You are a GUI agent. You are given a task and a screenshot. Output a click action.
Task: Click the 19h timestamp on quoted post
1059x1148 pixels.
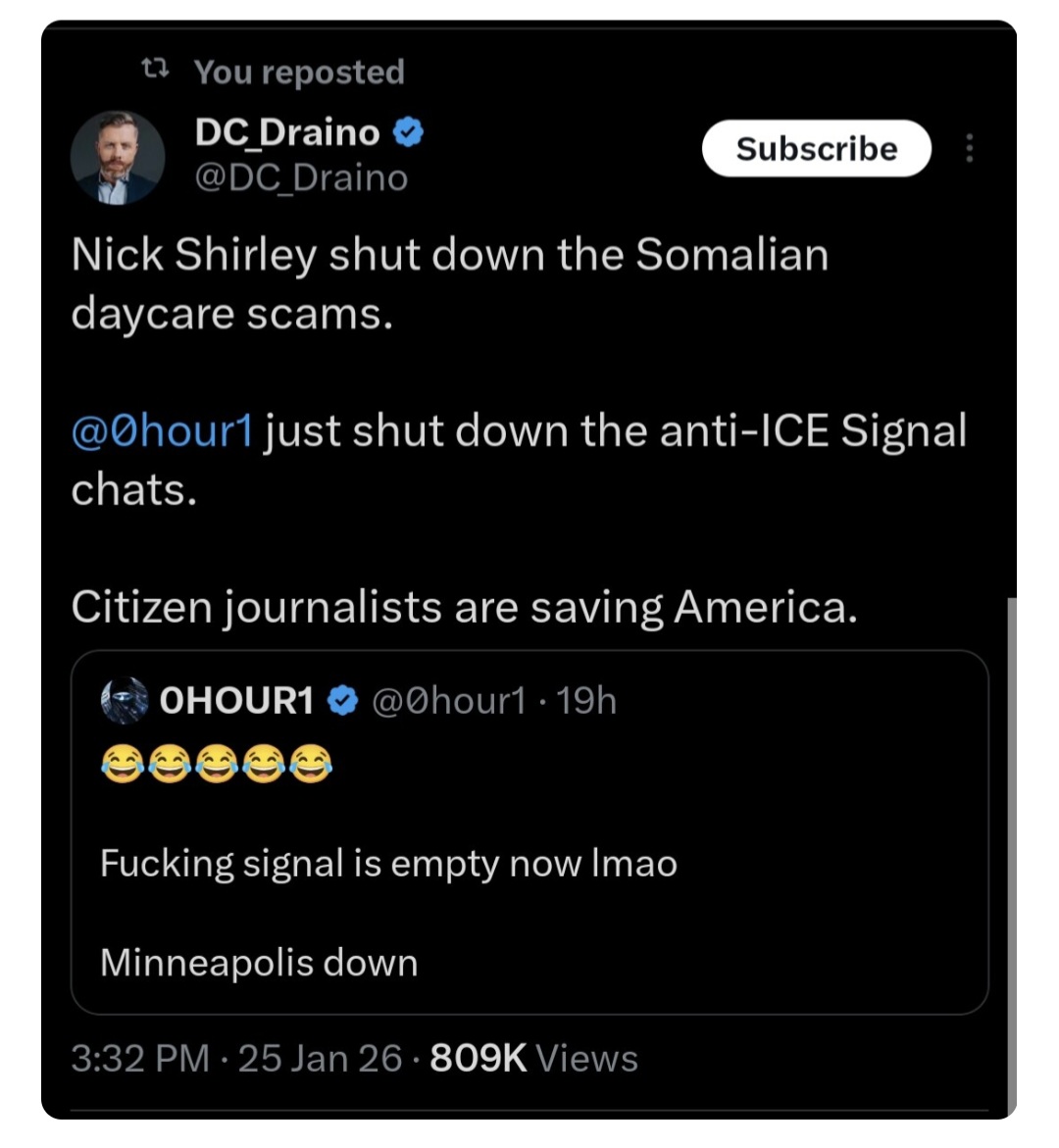coord(586,700)
